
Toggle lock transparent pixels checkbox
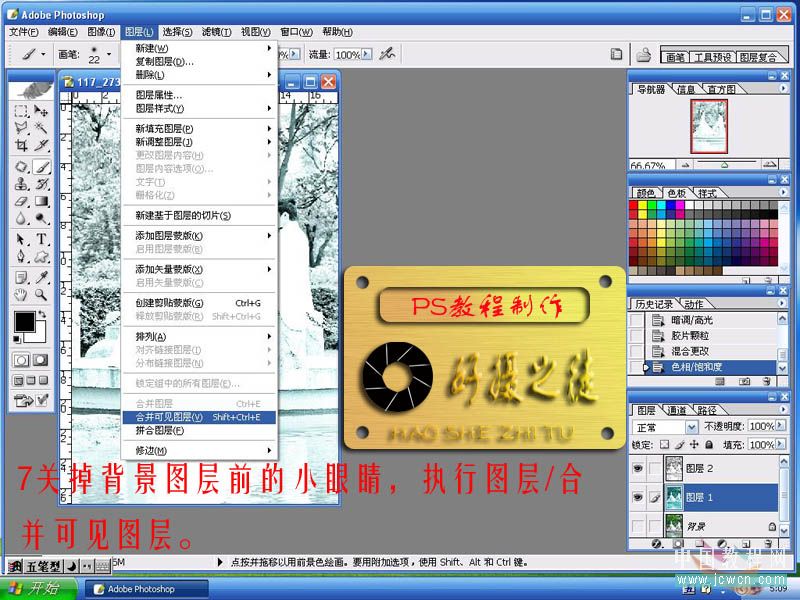click(664, 445)
